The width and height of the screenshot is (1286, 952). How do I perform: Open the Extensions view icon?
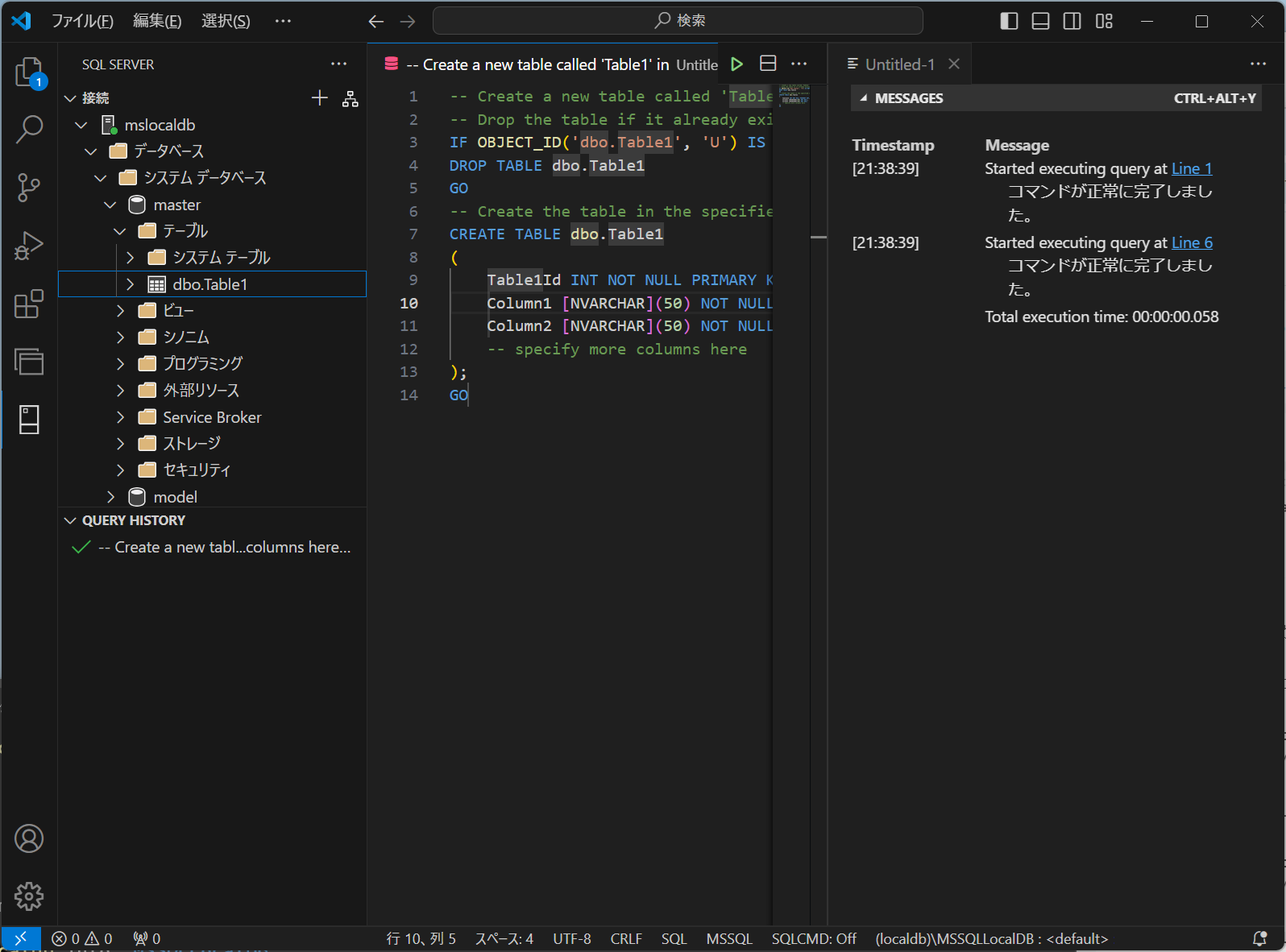29,304
